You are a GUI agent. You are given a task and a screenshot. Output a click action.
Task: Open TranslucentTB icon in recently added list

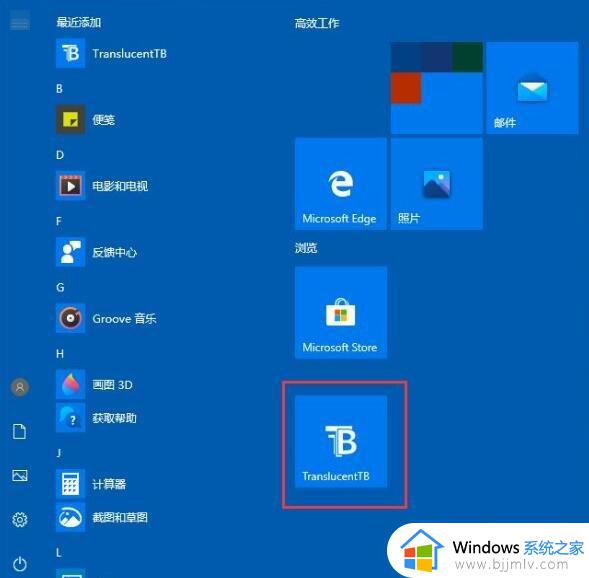tap(70, 53)
